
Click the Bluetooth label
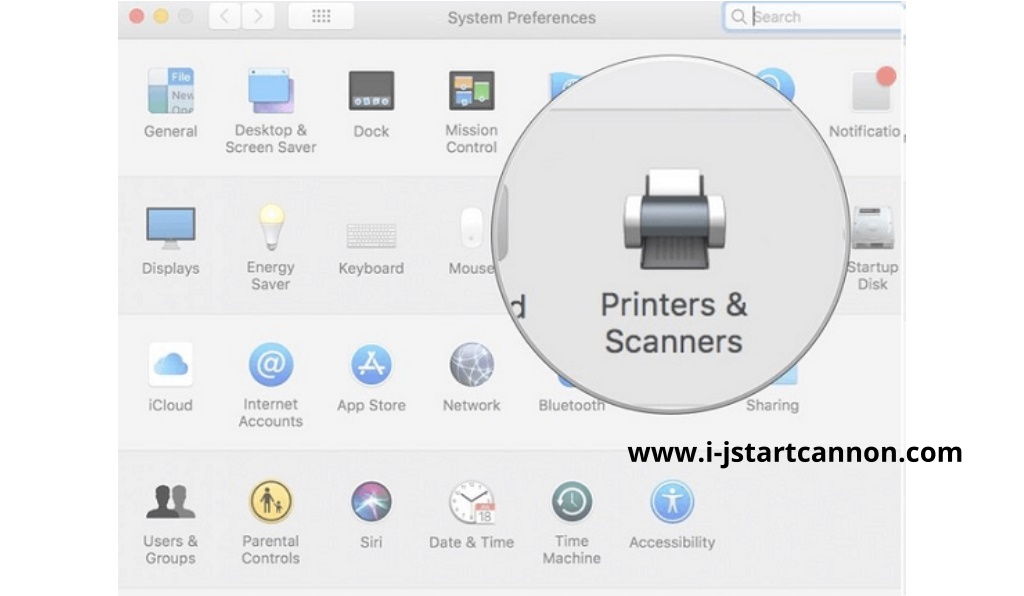[571, 405]
